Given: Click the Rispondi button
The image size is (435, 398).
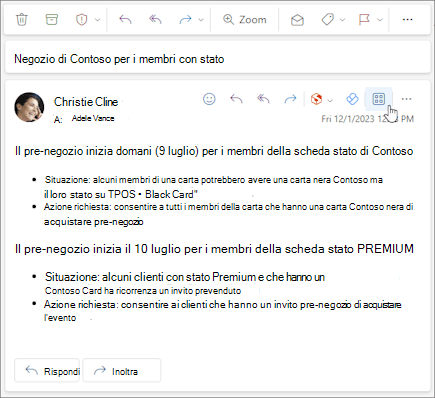Looking at the screenshot, I should 47,371.
